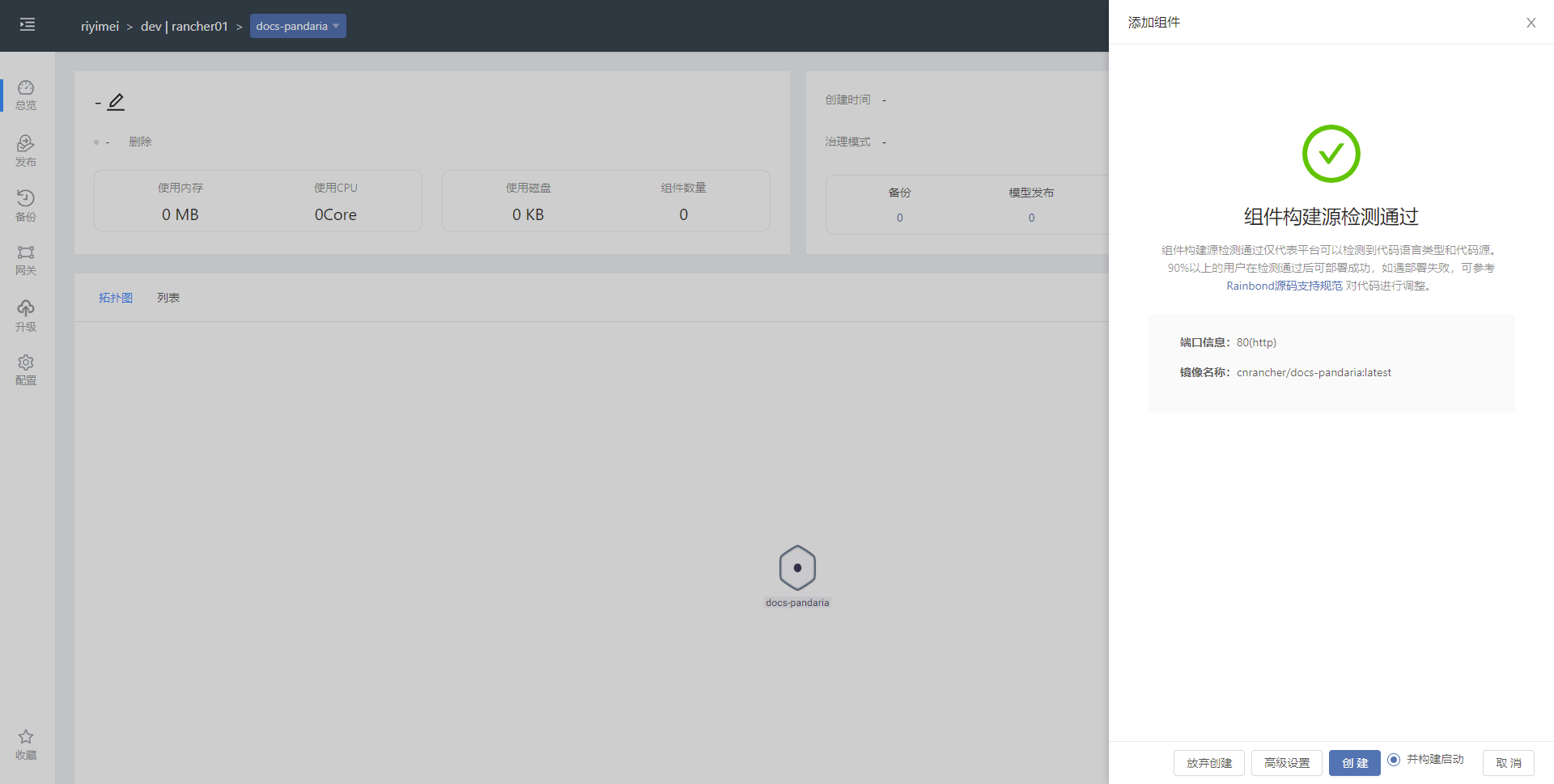
Task: Collapse the sidebar menu hamburger icon
Action: (x=28, y=25)
